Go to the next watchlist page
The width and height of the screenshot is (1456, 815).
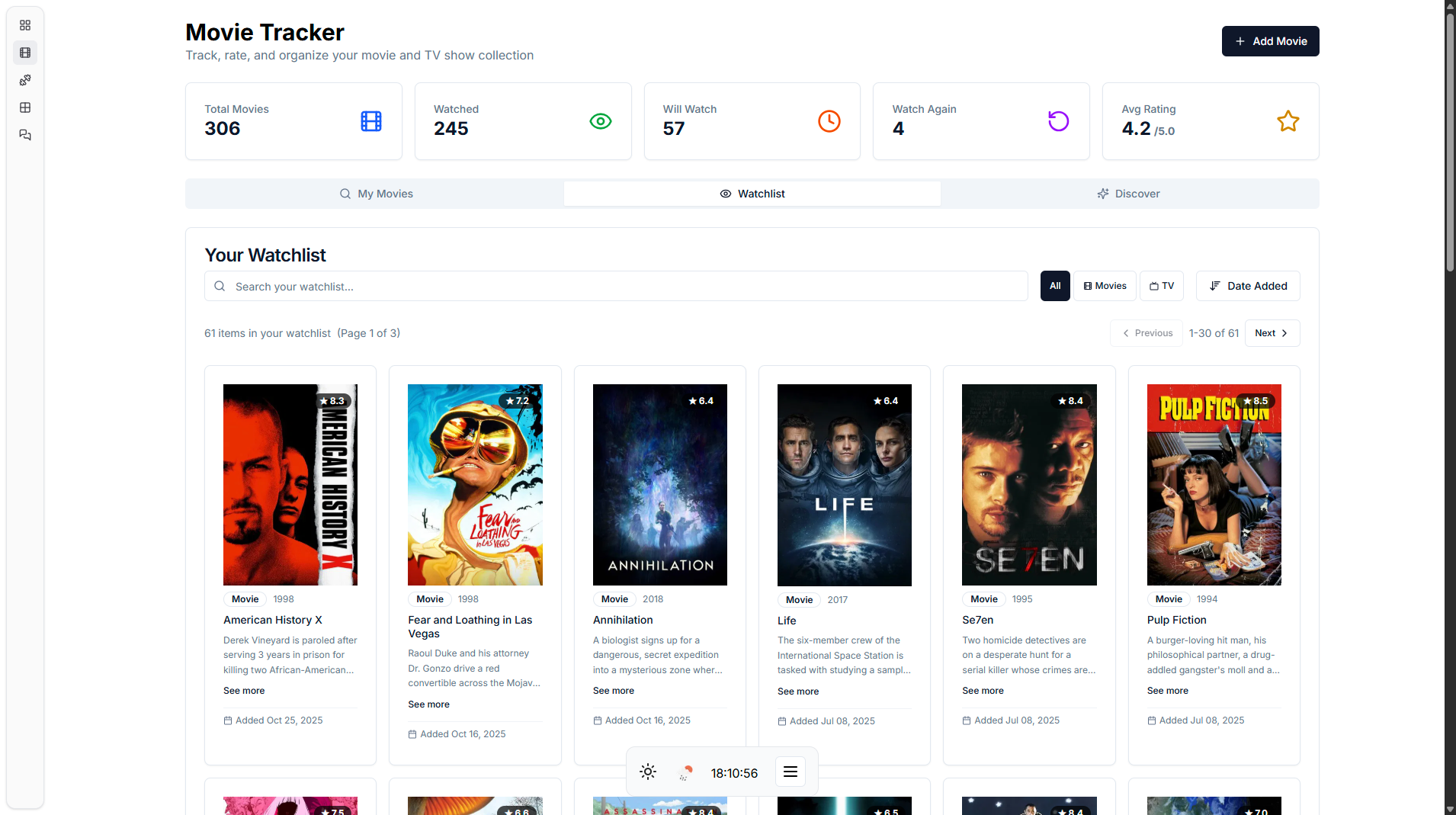[1270, 333]
